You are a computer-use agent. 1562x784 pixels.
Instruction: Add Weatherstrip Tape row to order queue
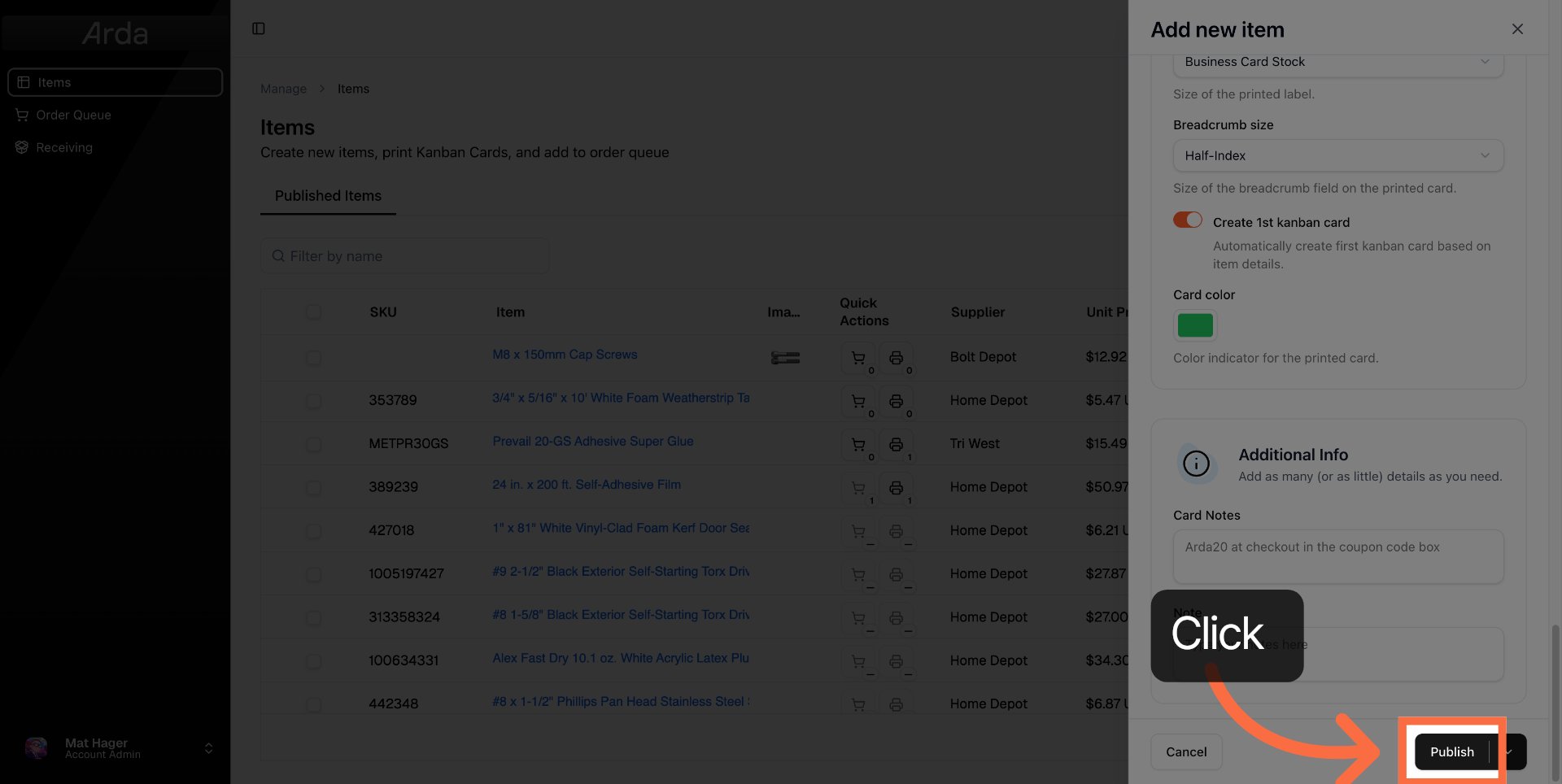coord(858,401)
